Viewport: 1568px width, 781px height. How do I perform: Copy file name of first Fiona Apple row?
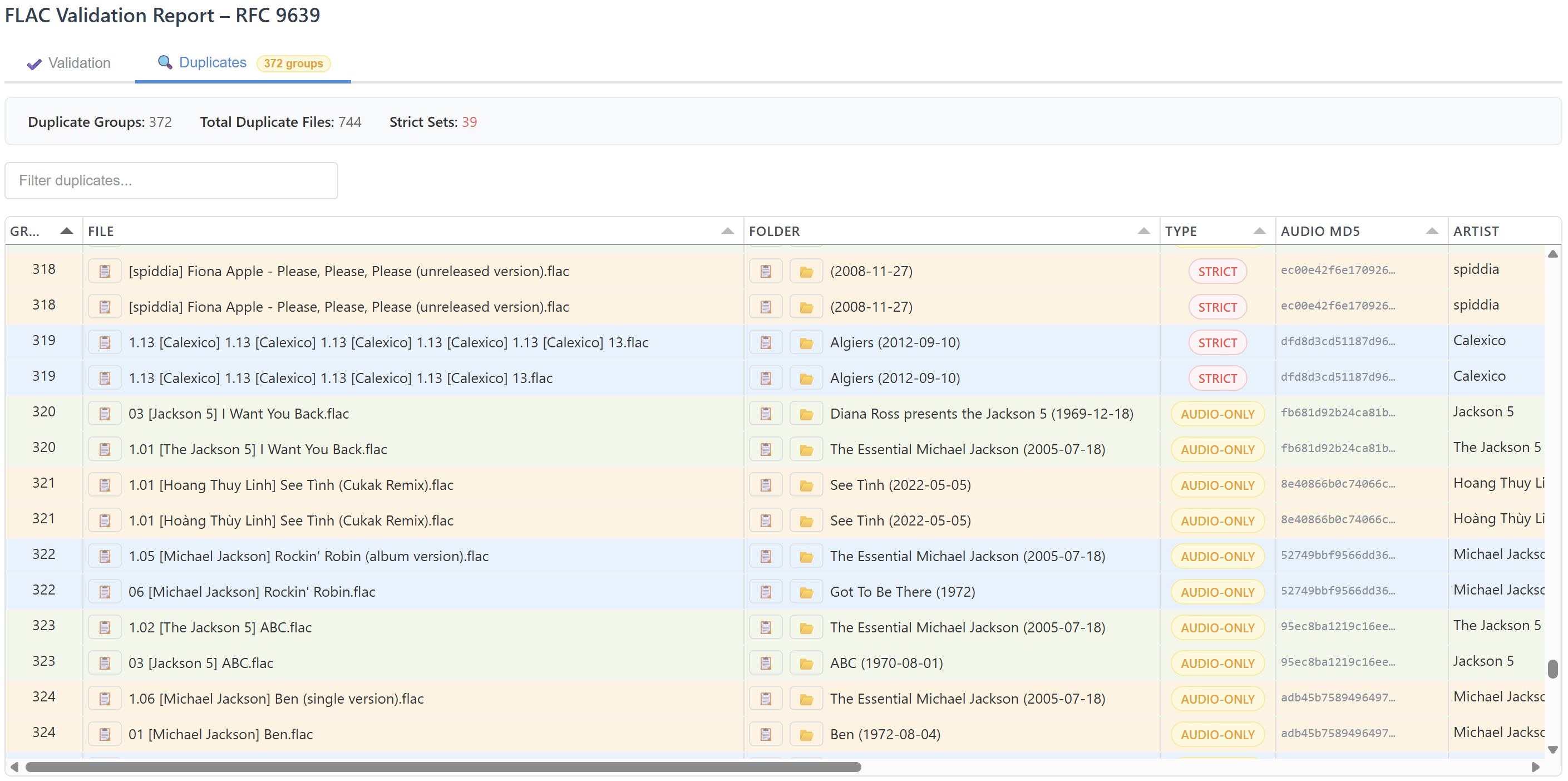coord(105,271)
